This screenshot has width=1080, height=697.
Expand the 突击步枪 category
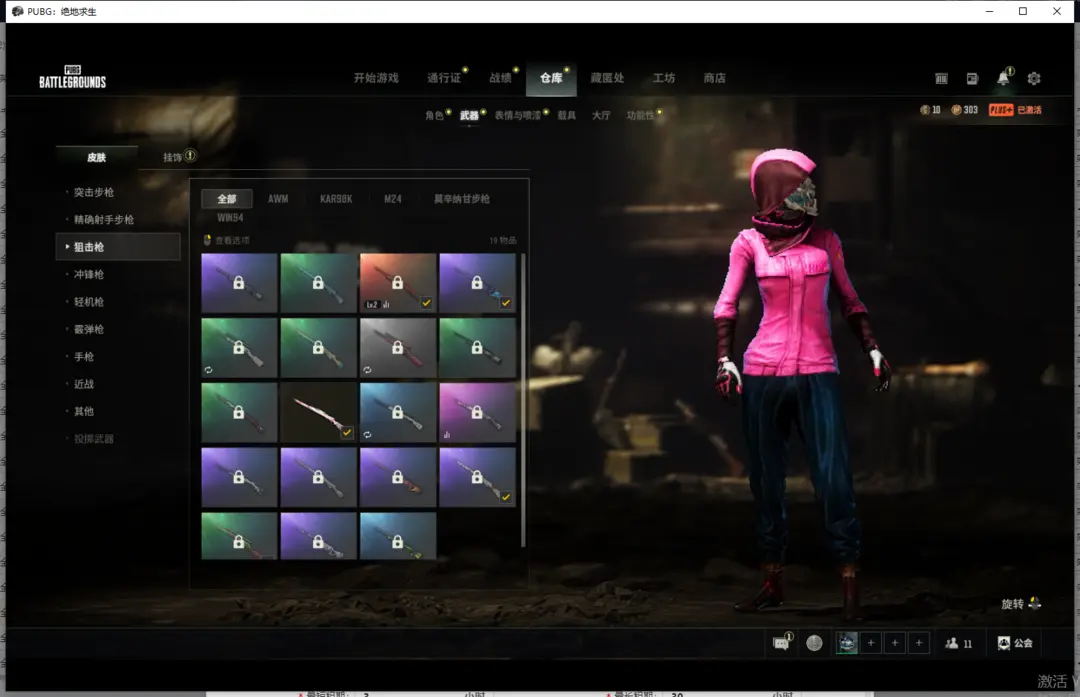click(x=94, y=192)
